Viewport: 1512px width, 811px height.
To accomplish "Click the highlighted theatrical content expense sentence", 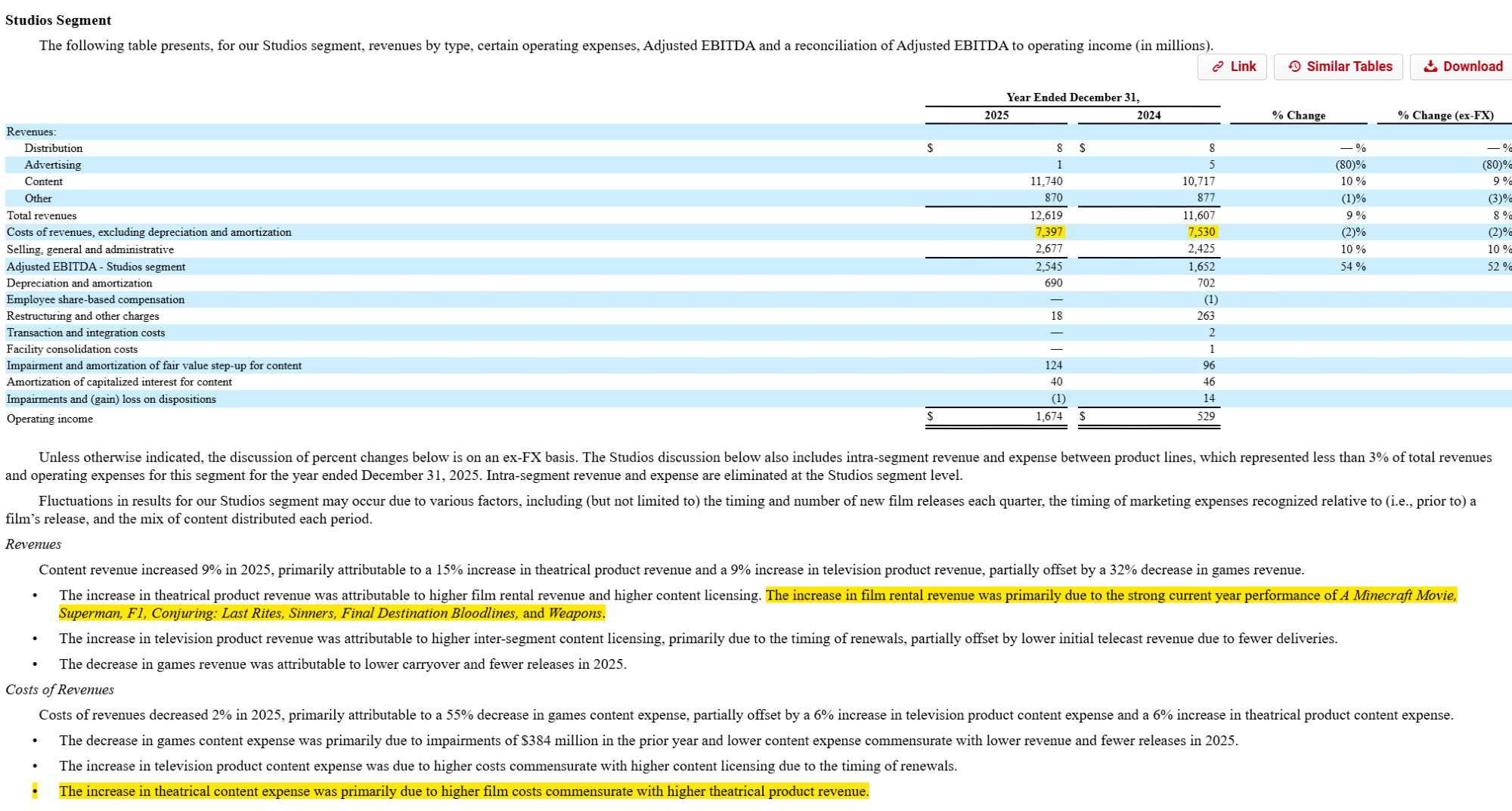I will pyautogui.click(x=463, y=791).
